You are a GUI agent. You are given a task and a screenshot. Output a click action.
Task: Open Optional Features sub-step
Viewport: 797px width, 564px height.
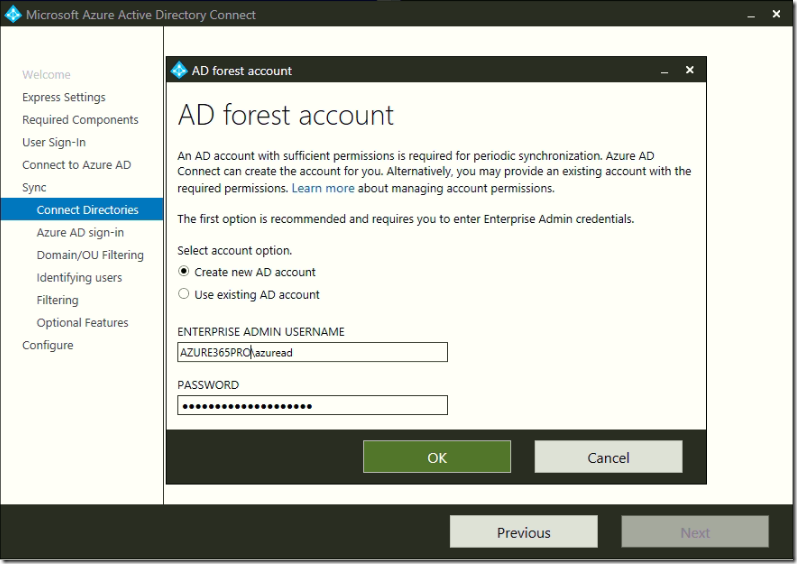pyautogui.click(x=82, y=323)
